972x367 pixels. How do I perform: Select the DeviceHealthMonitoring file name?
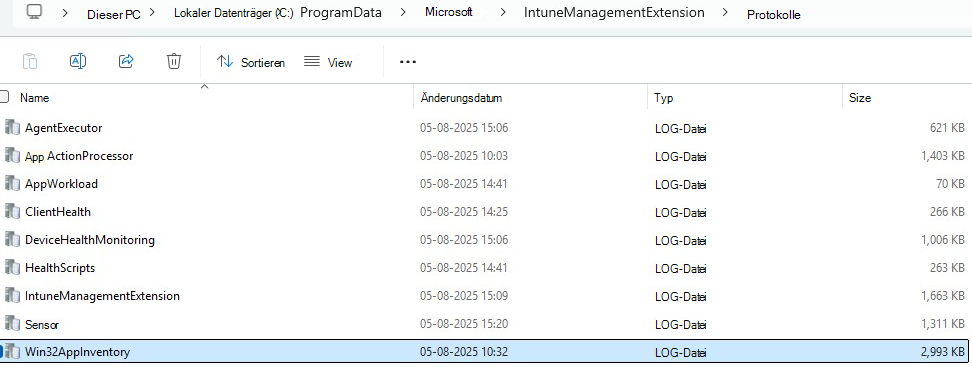coord(90,240)
